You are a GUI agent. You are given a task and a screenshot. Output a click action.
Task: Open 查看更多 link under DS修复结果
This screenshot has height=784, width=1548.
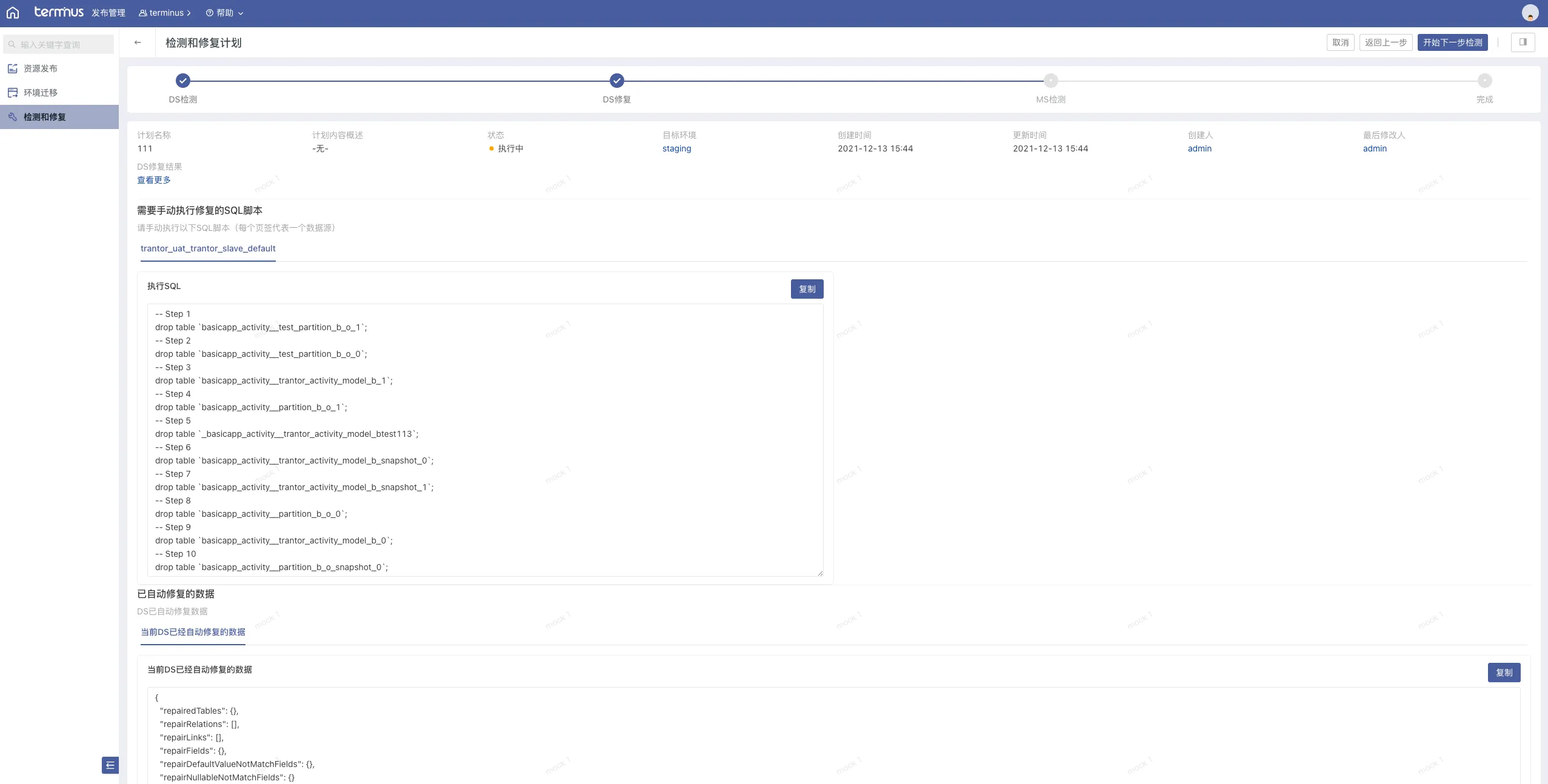pyautogui.click(x=154, y=180)
